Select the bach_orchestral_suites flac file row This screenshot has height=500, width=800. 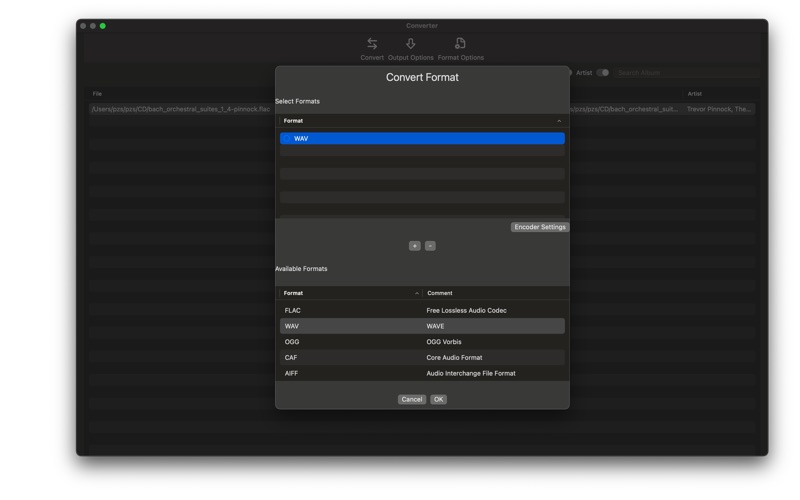tap(181, 109)
